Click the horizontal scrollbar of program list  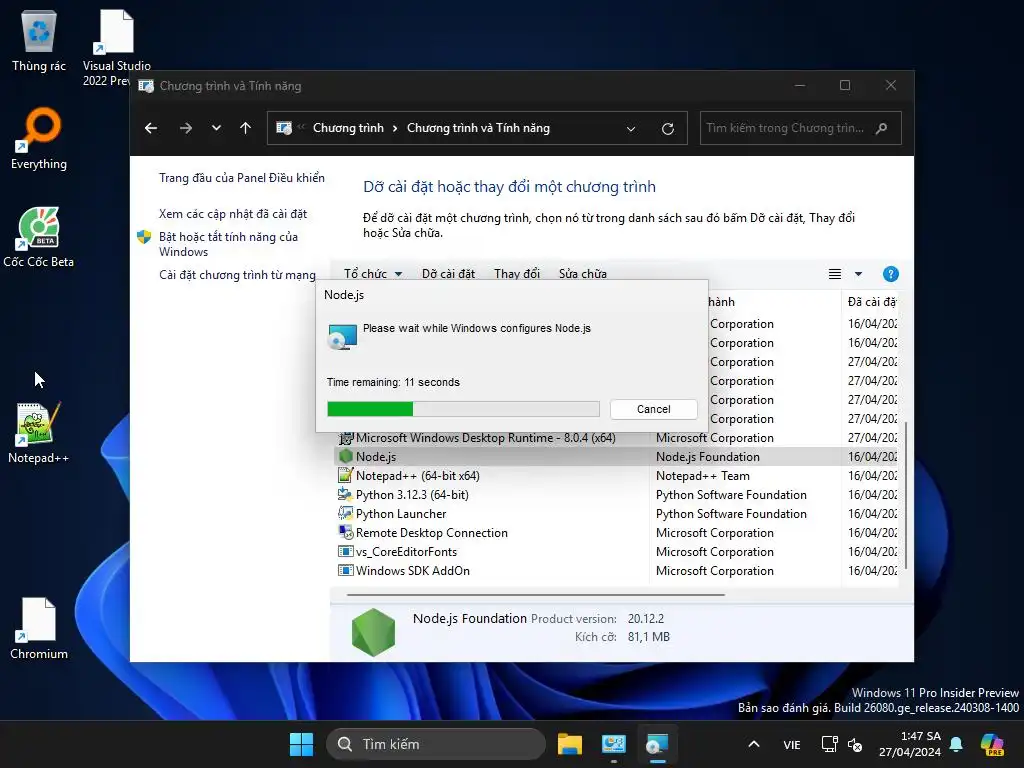[536, 595]
